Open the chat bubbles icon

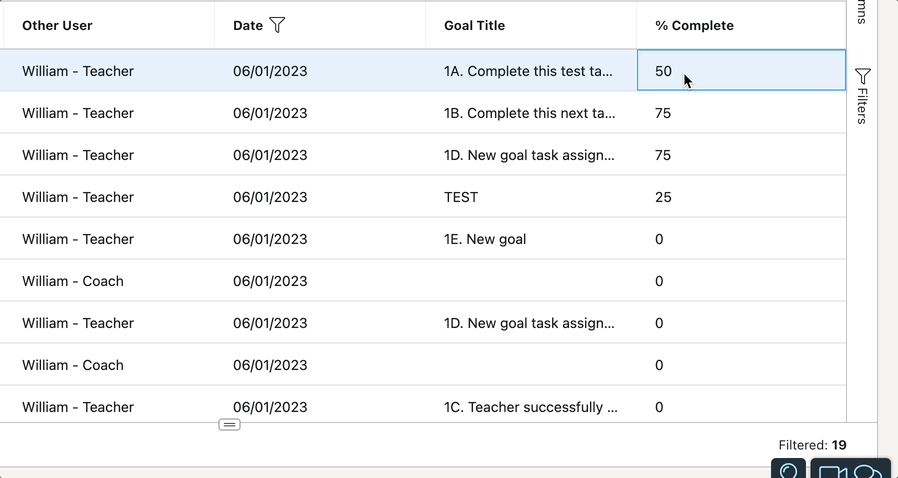[869, 472]
